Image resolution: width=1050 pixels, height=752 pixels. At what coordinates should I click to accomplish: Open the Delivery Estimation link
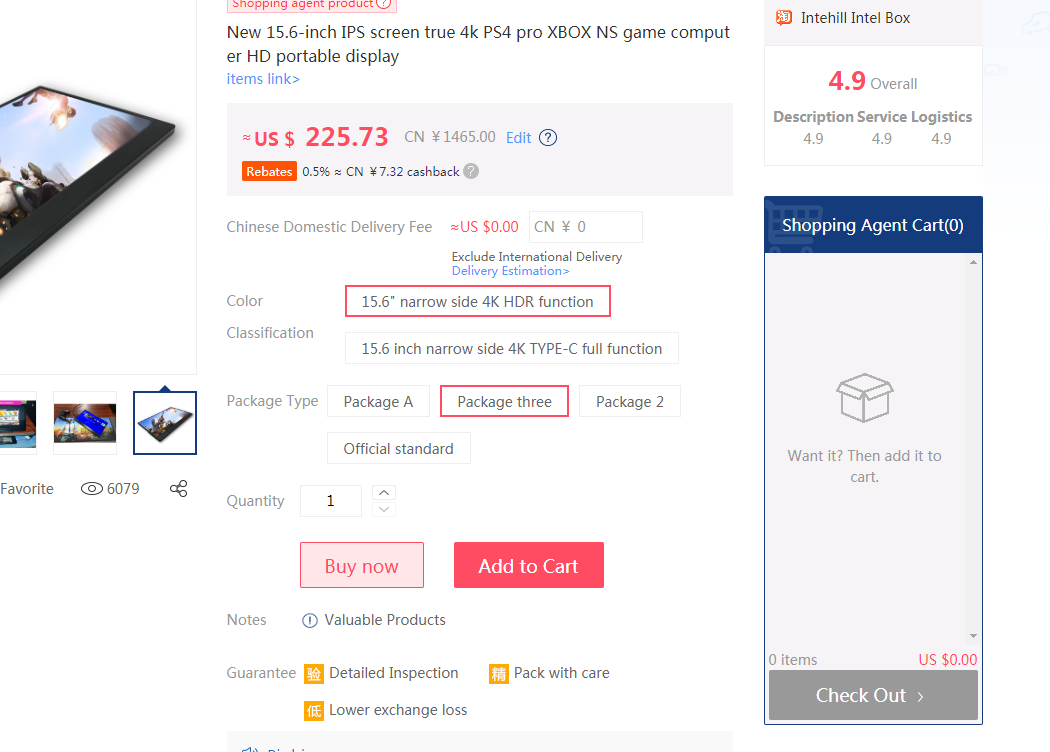click(x=510, y=271)
